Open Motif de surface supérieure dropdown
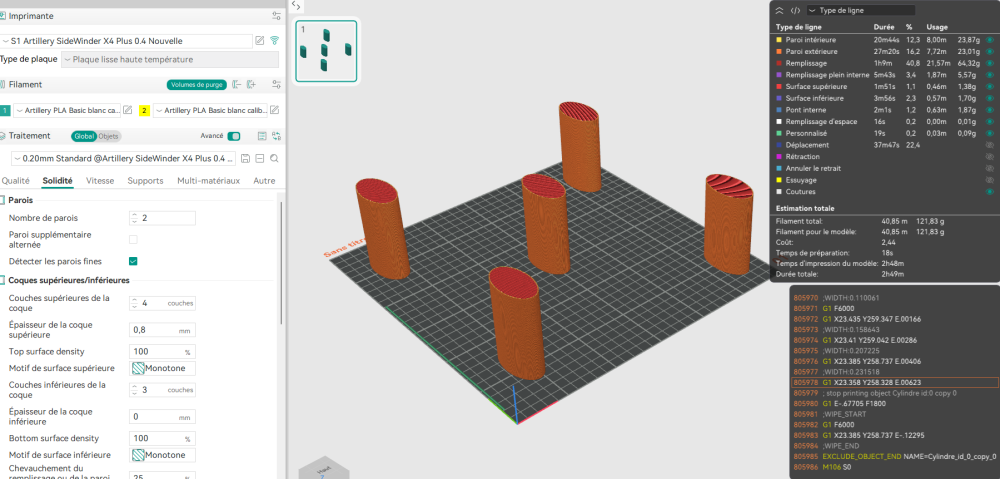Viewport: 1000px width, 479px height. point(163,368)
